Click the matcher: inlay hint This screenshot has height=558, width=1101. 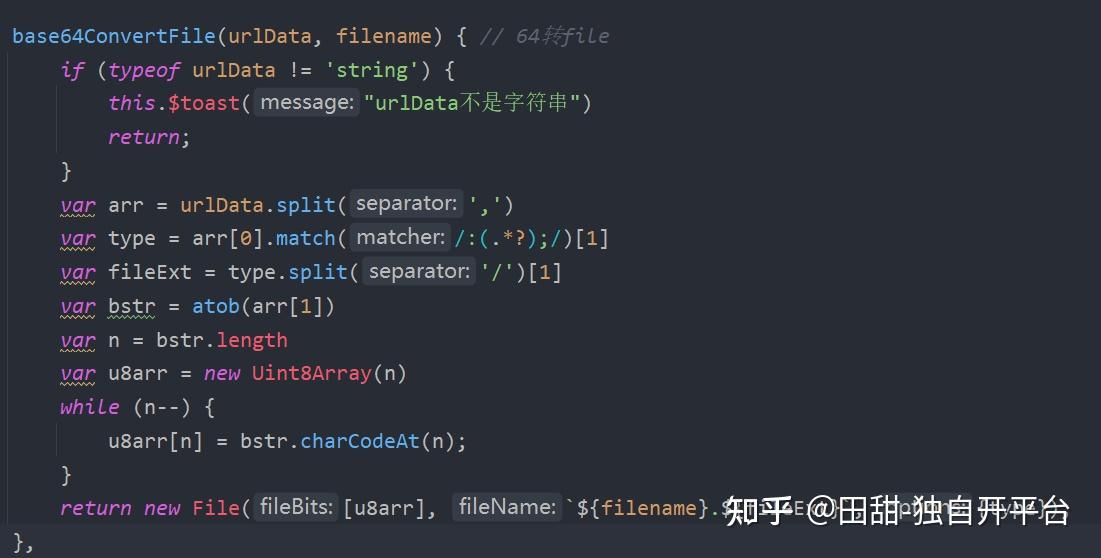click(400, 237)
